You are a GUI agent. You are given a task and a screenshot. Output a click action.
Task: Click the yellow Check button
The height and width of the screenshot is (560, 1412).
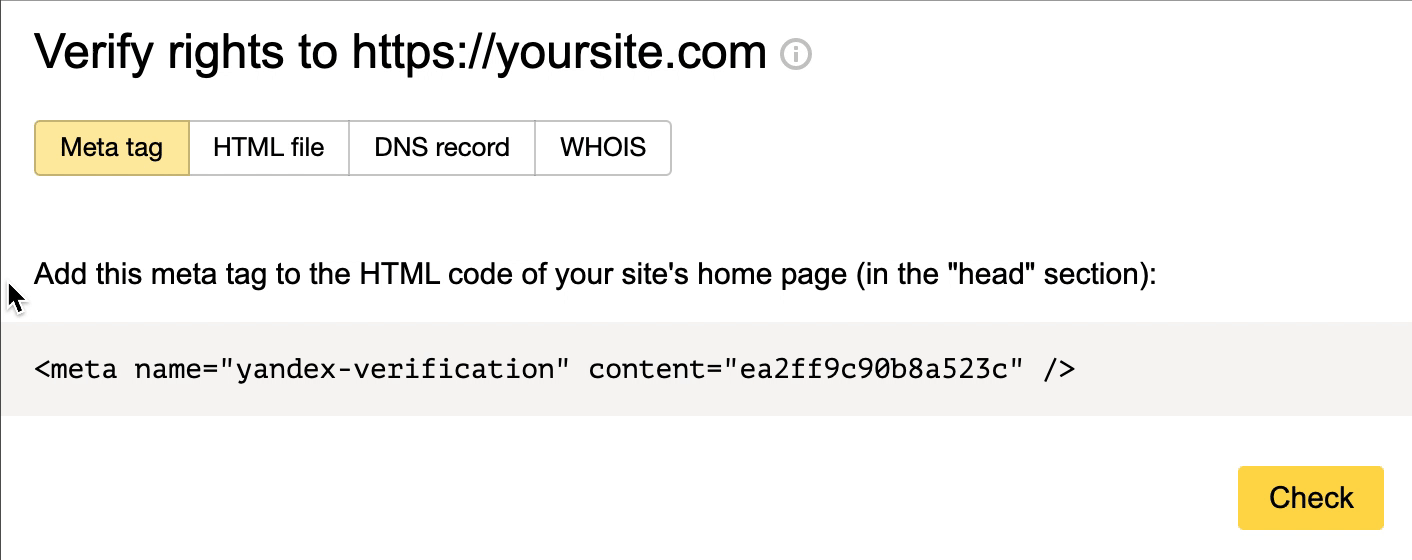[1311, 497]
